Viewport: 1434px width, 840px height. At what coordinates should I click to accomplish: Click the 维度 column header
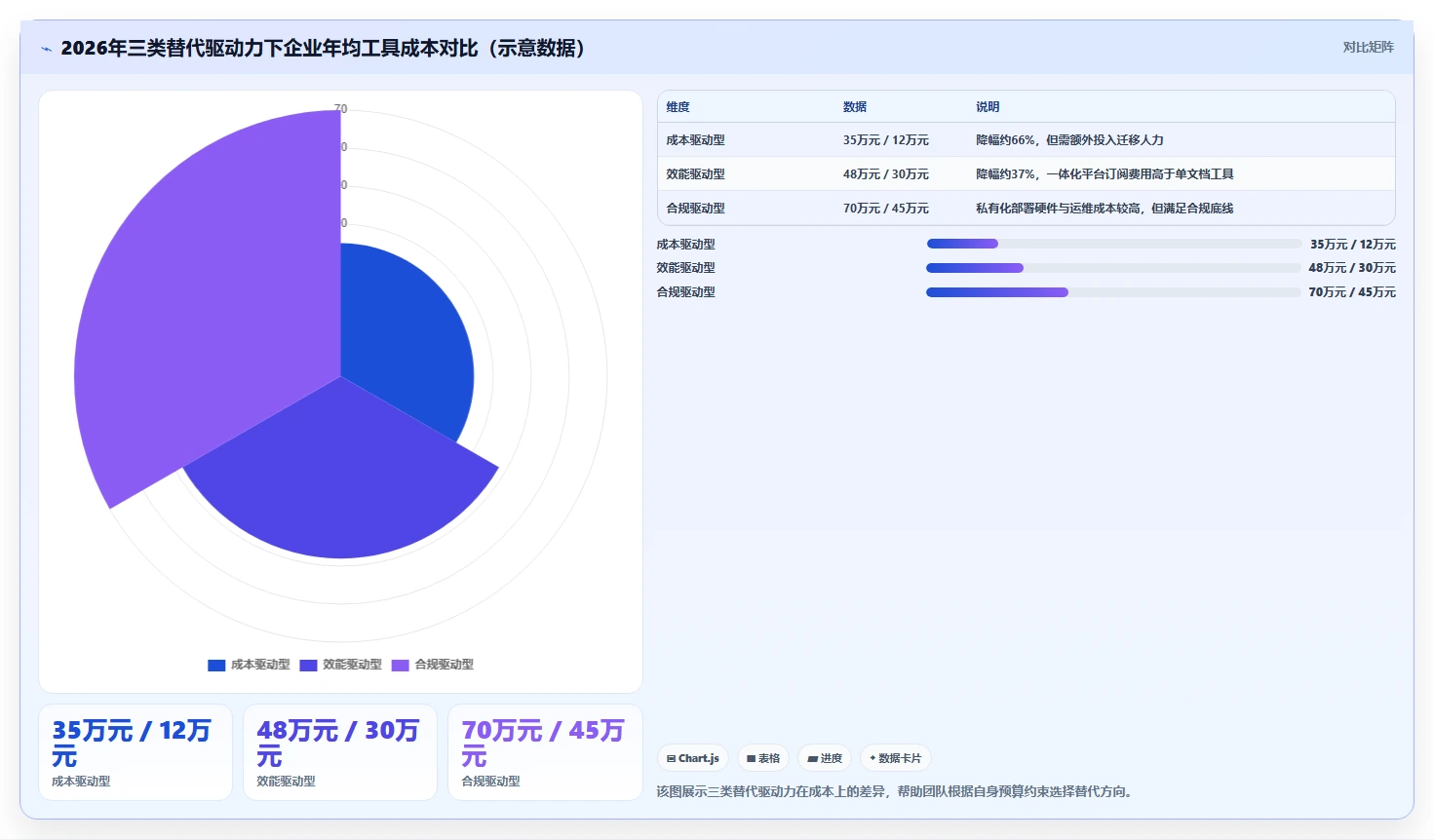click(678, 107)
